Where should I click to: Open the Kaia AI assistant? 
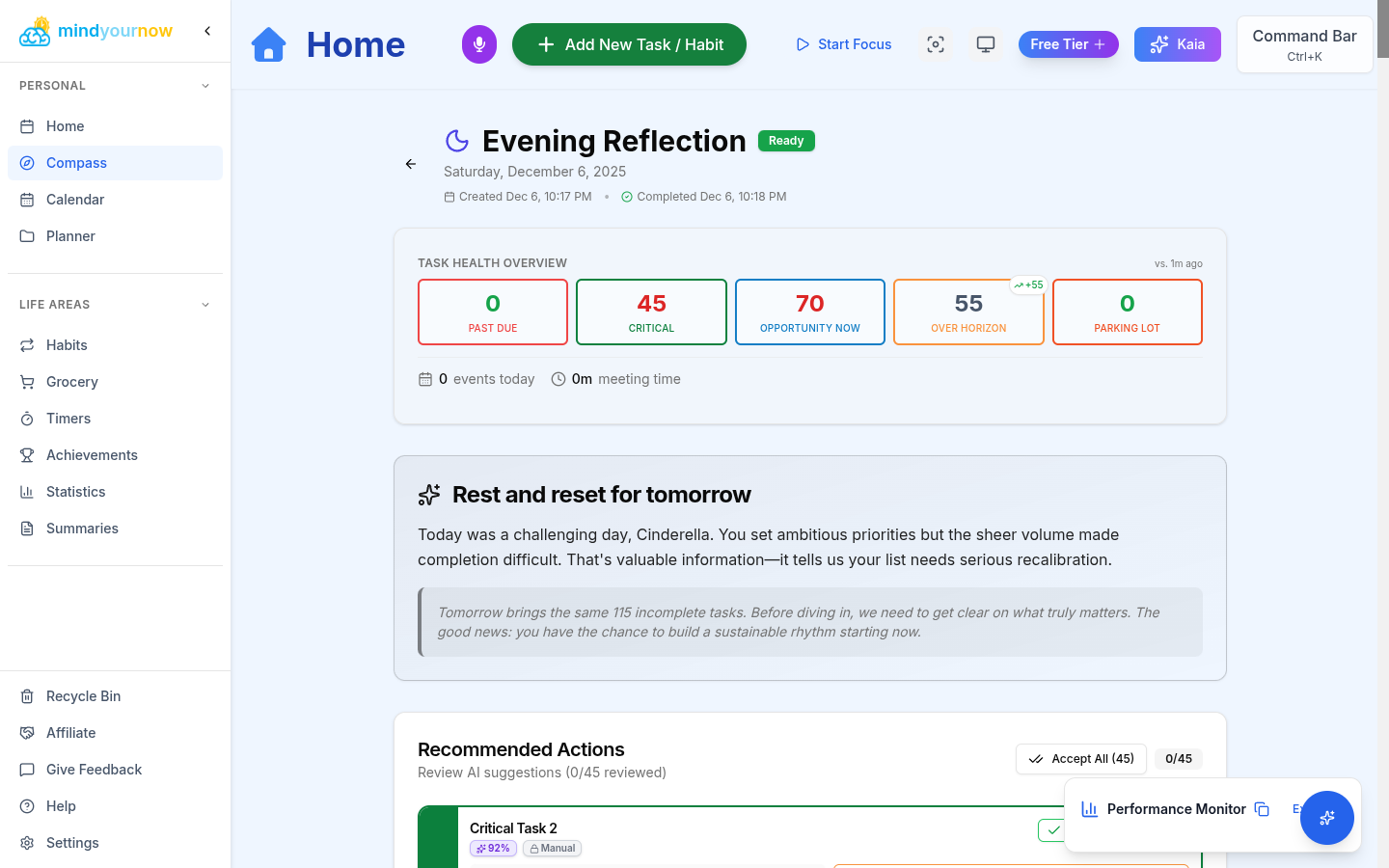click(x=1177, y=43)
